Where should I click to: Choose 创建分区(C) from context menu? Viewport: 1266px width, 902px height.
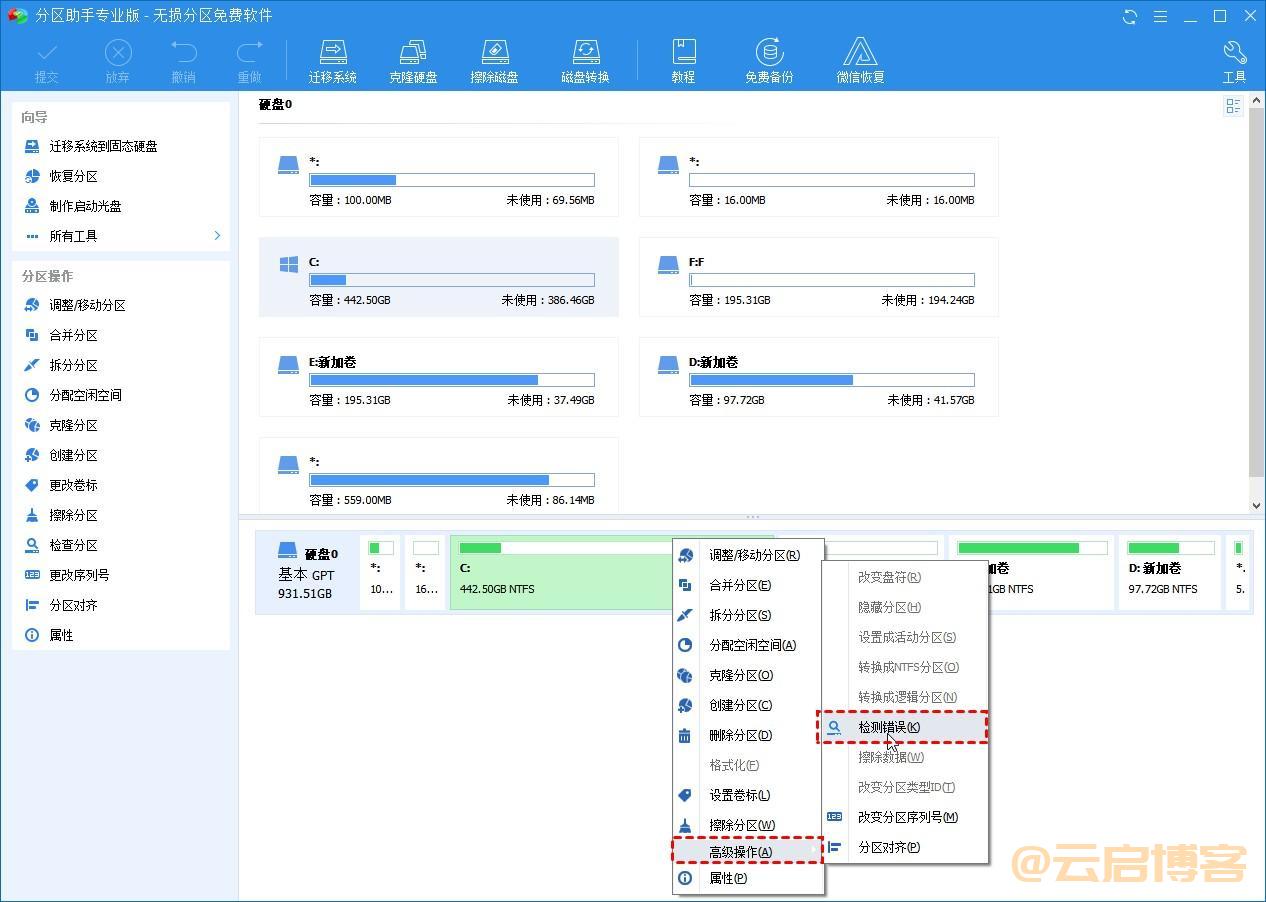748,705
